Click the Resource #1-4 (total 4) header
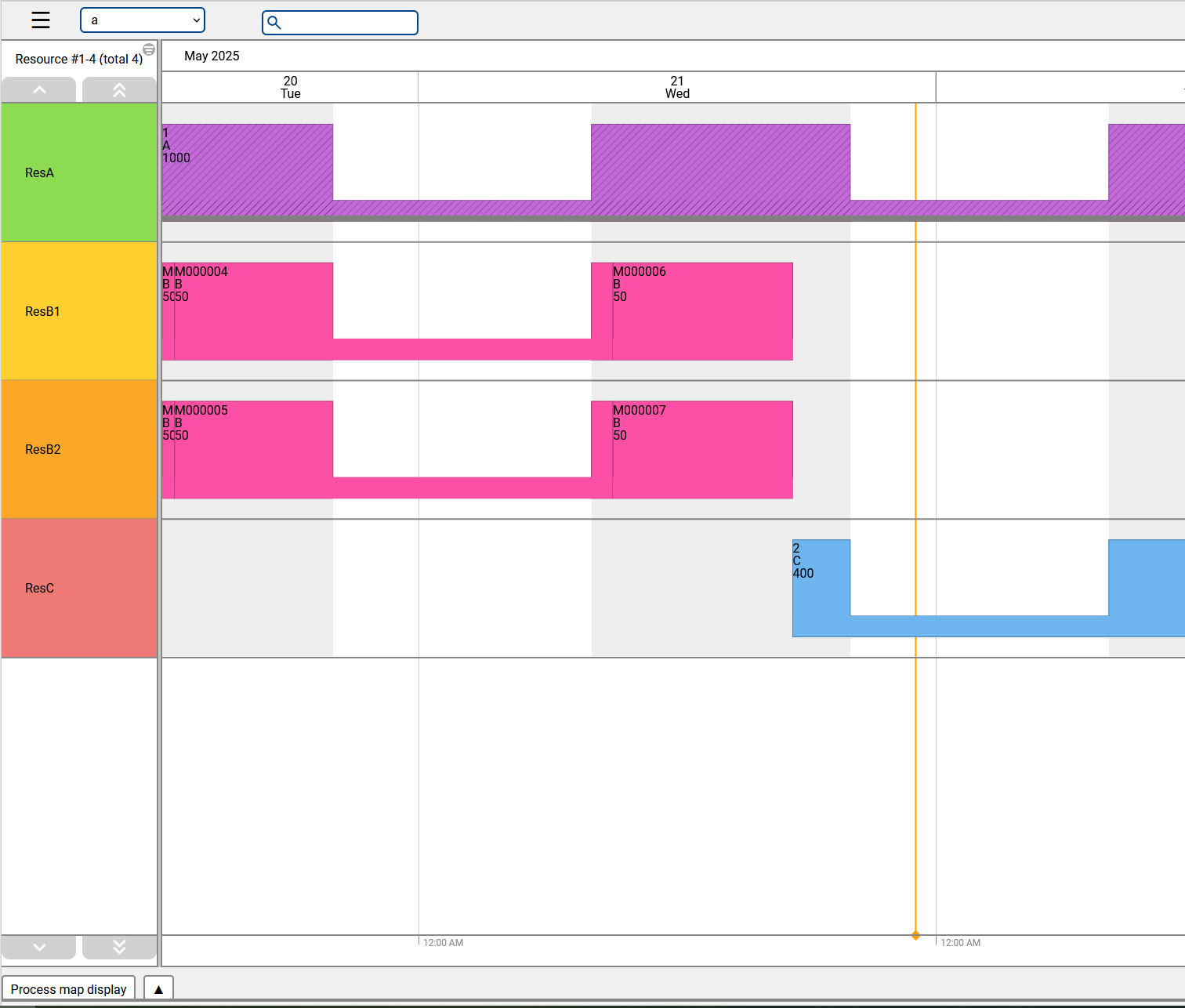This screenshot has height=1008, width=1185. pos(78,59)
